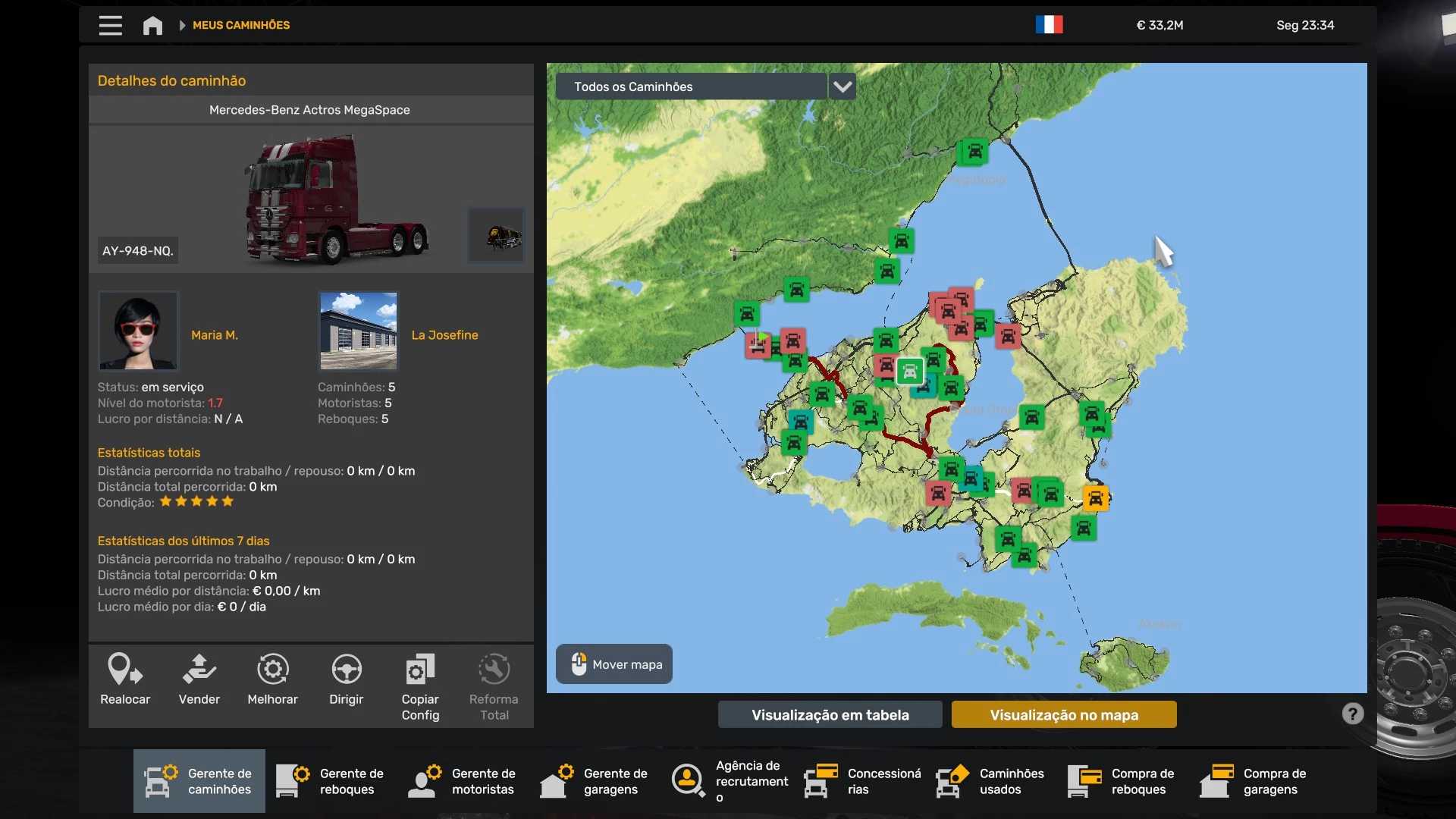Open Todos os Caminhões filter box
Image resolution: width=1456 pixels, height=819 pixels.
(x=690, y=86)
